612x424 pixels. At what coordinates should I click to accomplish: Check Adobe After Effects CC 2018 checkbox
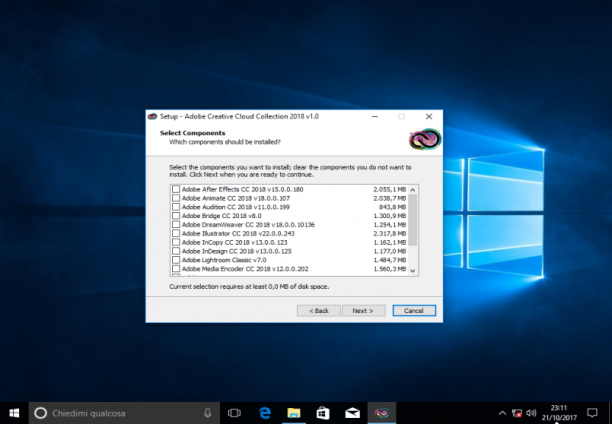176,189
